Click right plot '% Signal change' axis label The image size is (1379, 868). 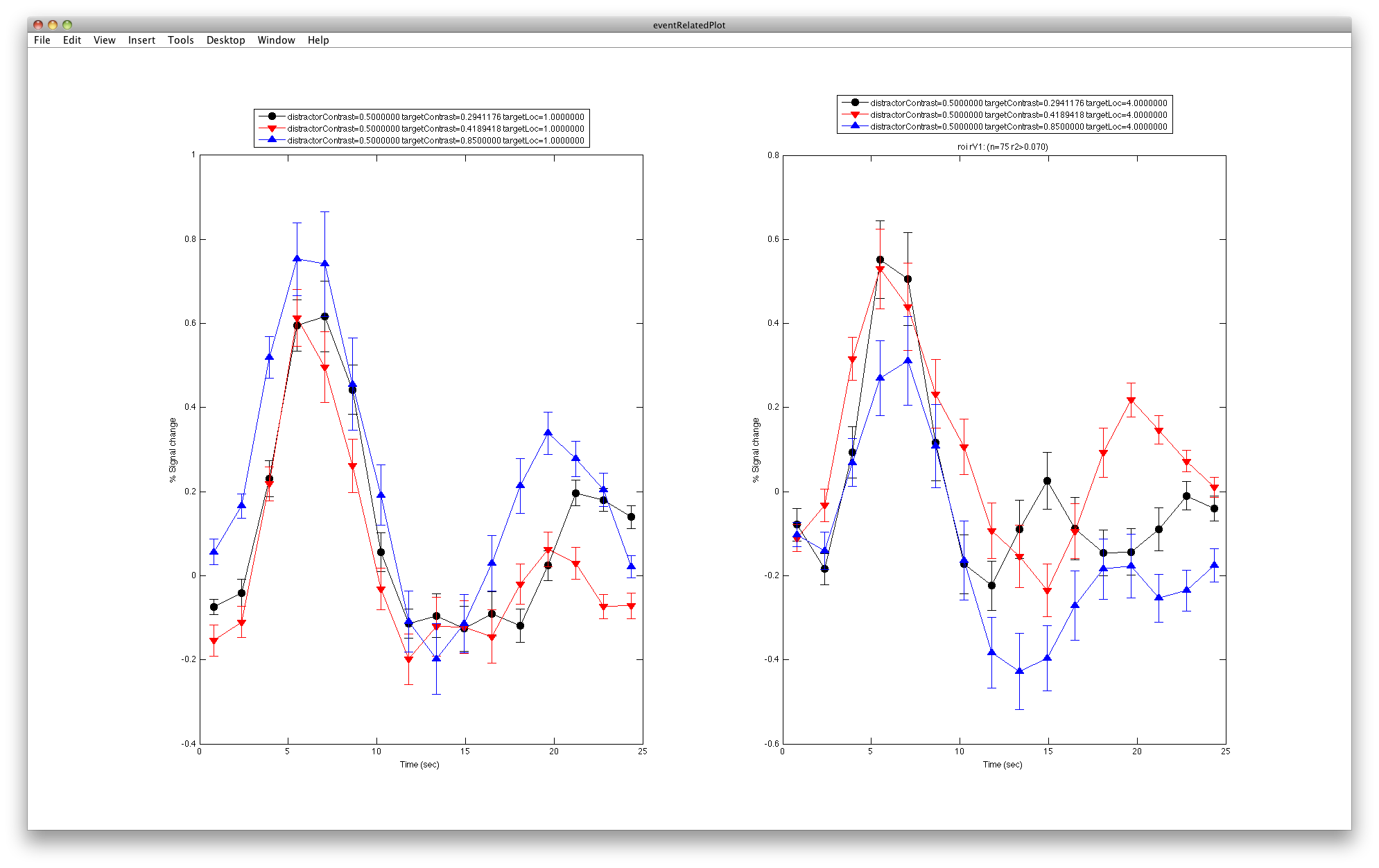pos(756,450)
